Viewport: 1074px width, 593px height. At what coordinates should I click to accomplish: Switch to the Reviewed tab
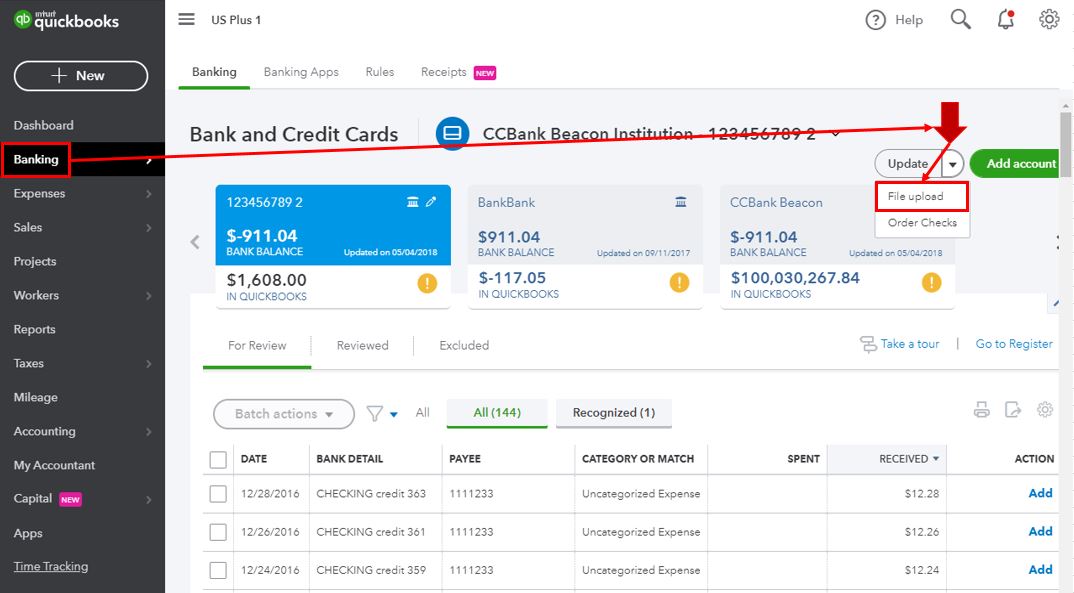(x=362, y=345)
